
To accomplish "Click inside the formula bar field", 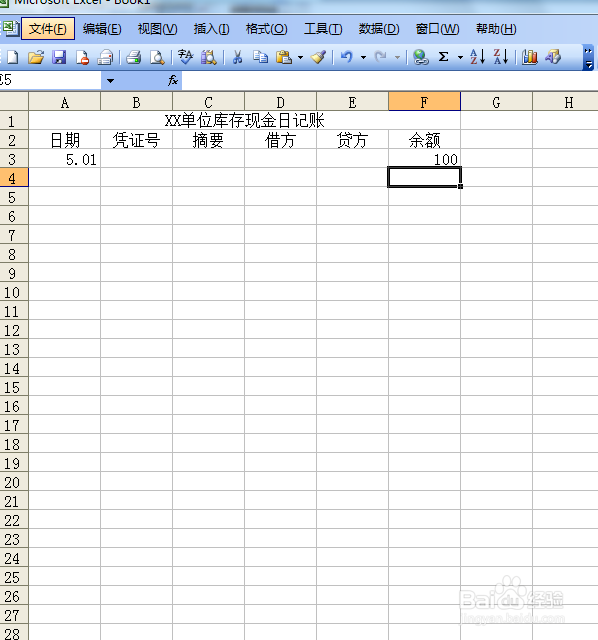I will [390, 80].
